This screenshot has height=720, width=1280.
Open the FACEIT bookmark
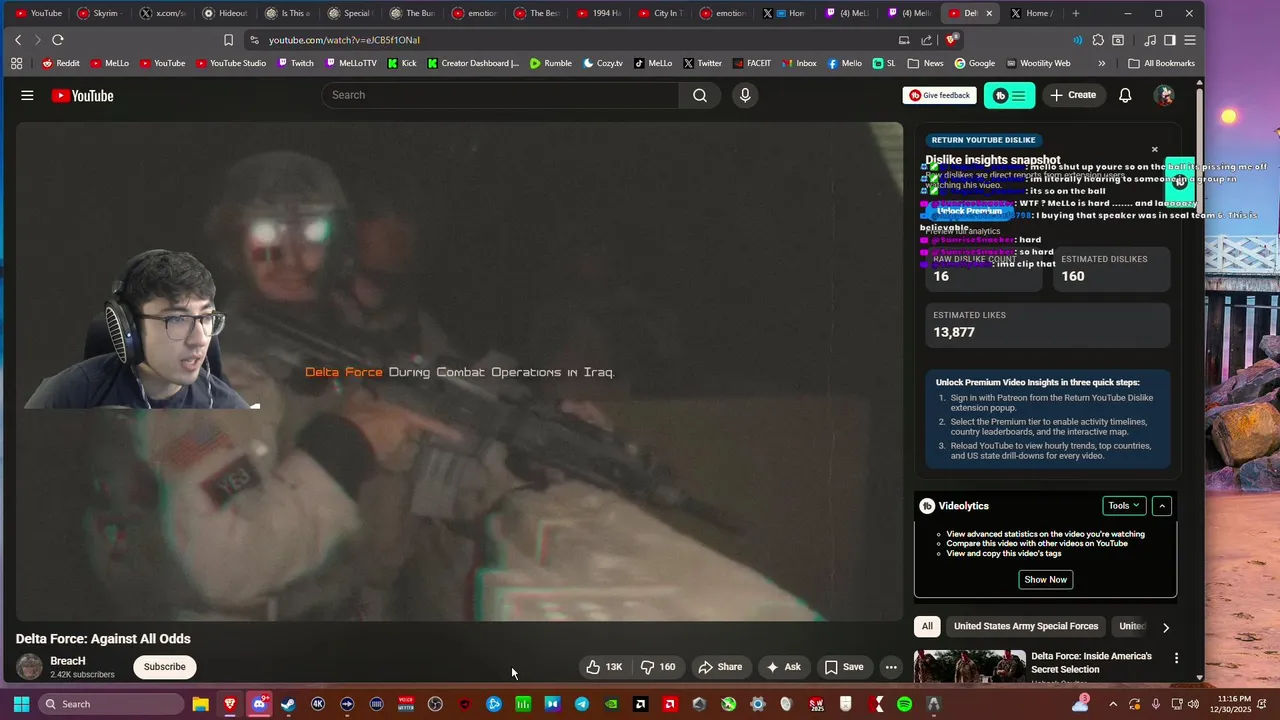[x=751, y=63]
